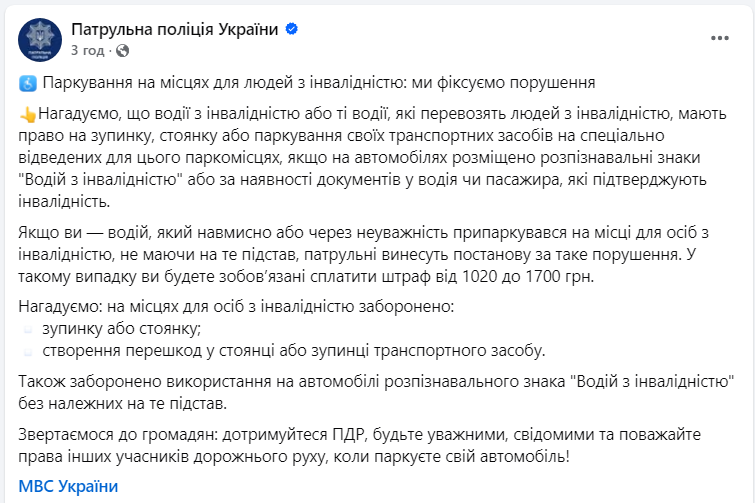Click the bullet icon before 'зупинку або стоянку'
The width and height of the screenshot is (755, 503).
[28, 328]
